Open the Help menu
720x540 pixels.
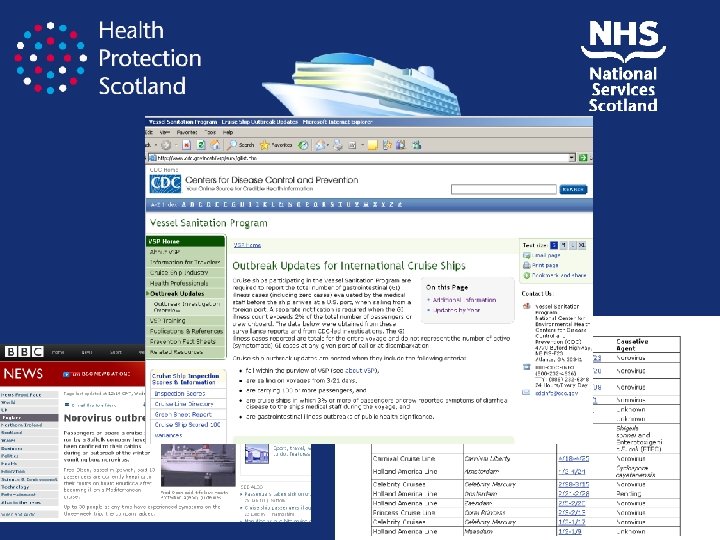click(228, 132)
